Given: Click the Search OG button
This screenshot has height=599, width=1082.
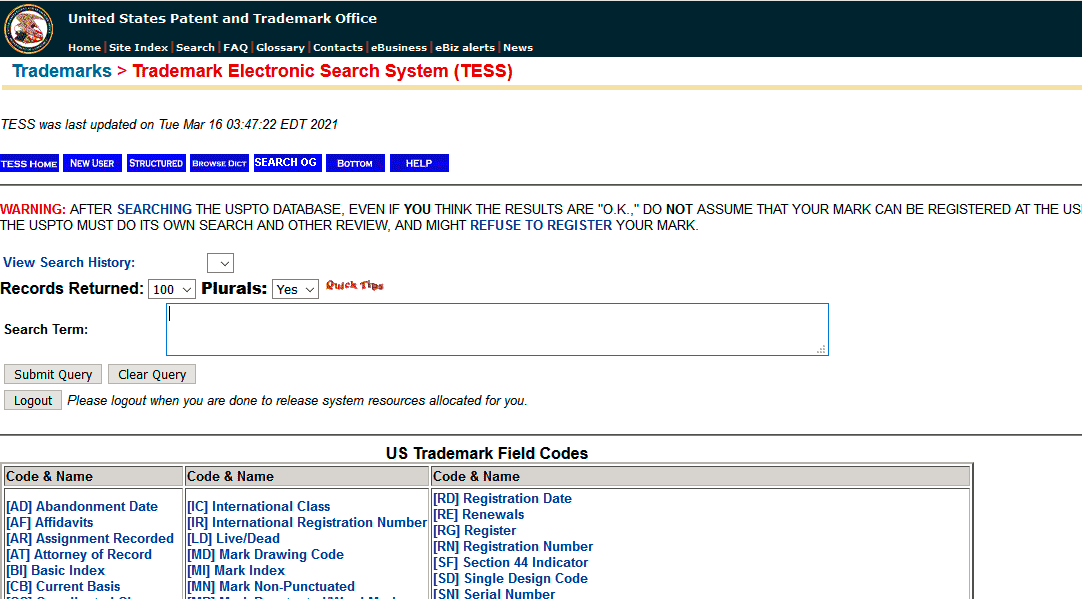Looking at the screenshot, I should click(287, 162).
